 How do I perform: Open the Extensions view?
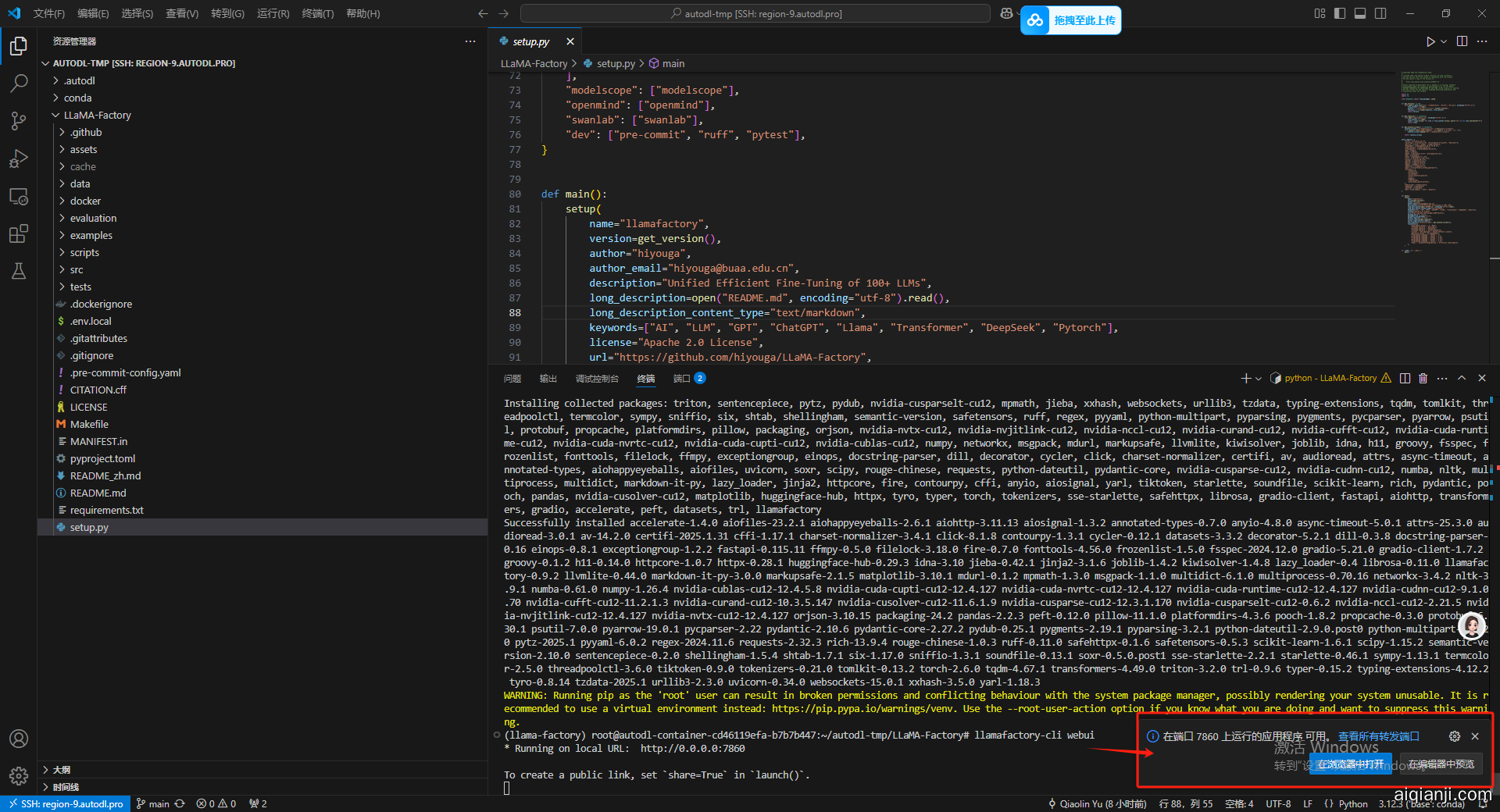pyautogui.click(x=19, y=233)
